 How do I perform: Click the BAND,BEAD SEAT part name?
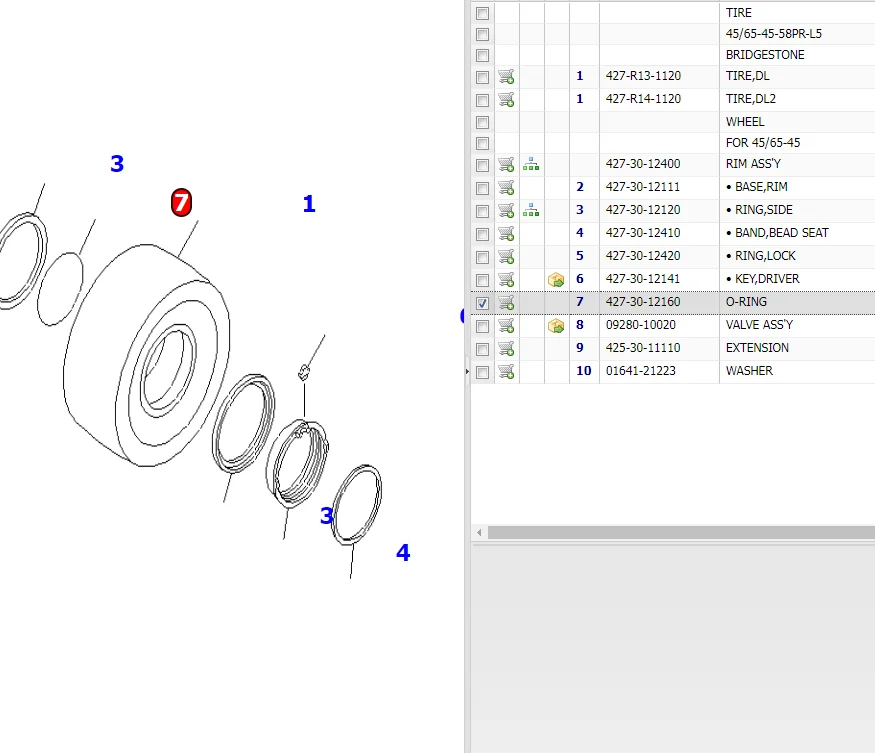(781, 233)
